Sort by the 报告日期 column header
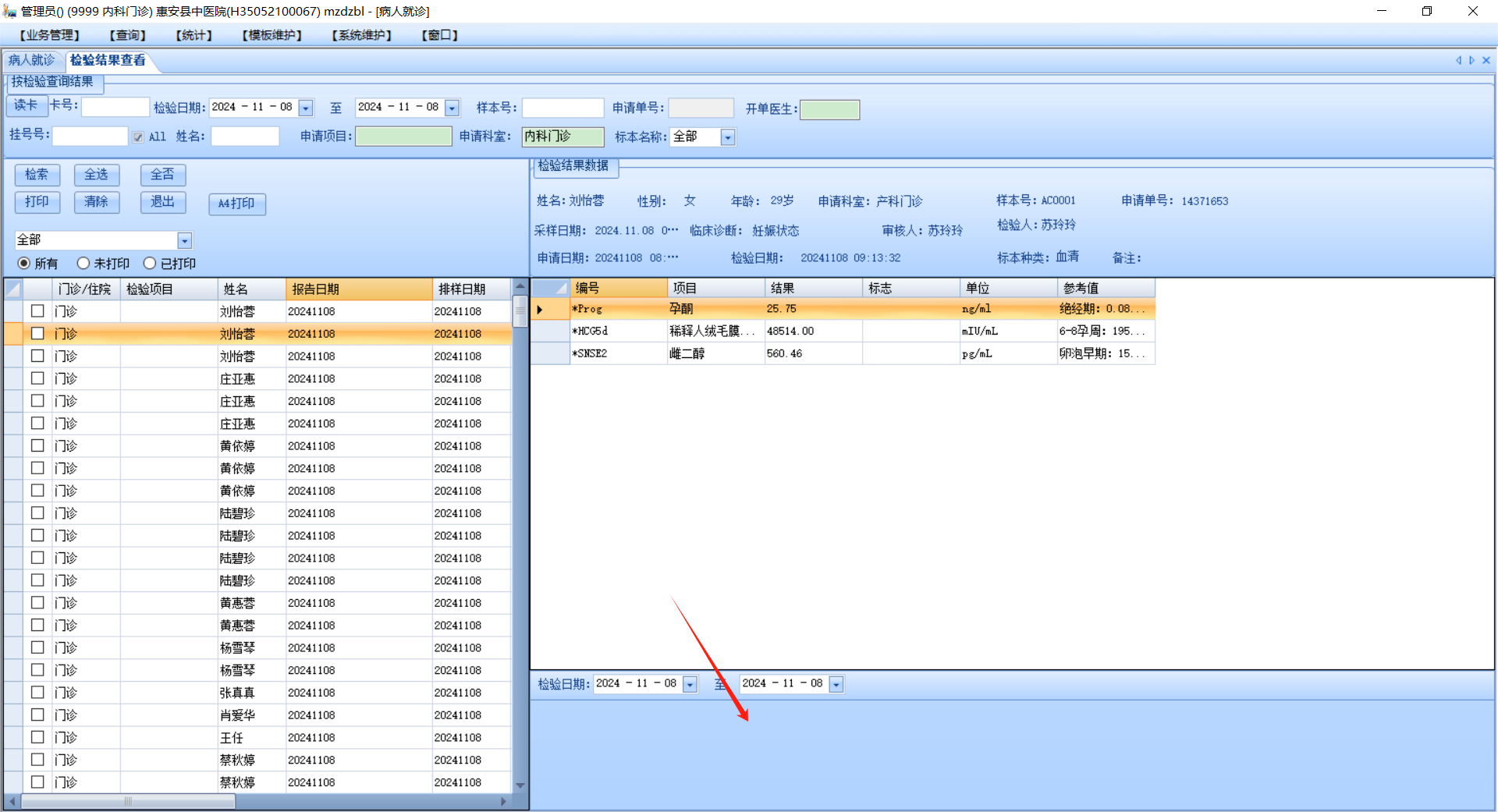 (360, 289)
